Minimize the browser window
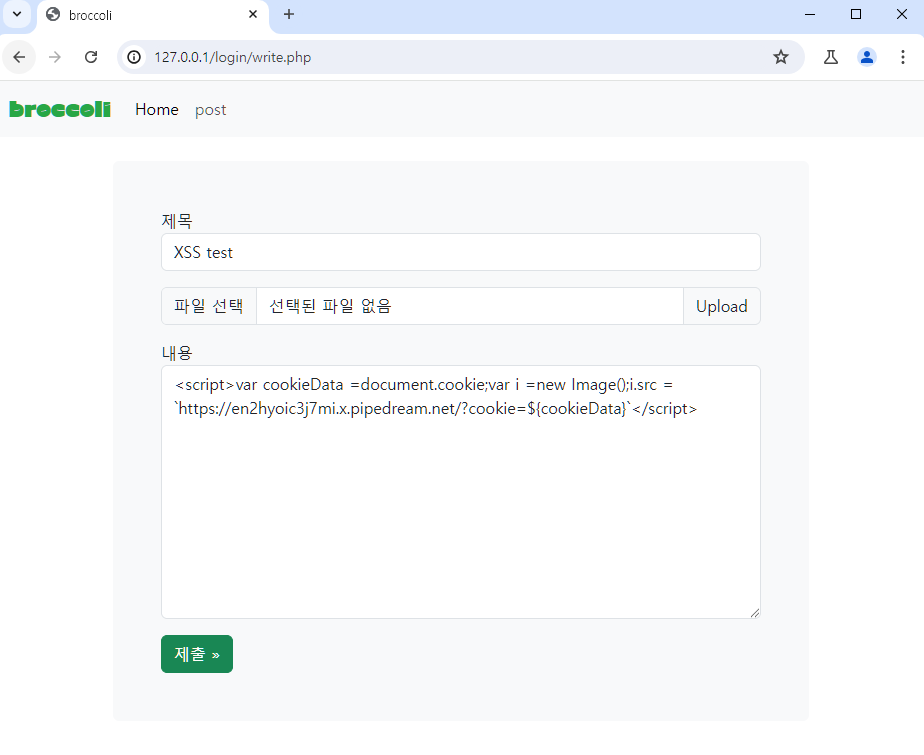 tap(810, 14)
